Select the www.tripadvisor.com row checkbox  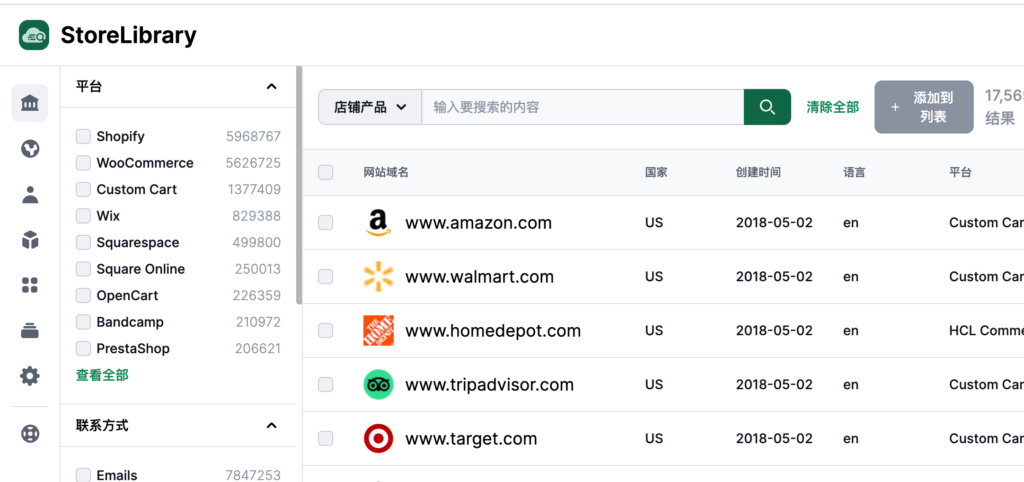pos(325,385)
